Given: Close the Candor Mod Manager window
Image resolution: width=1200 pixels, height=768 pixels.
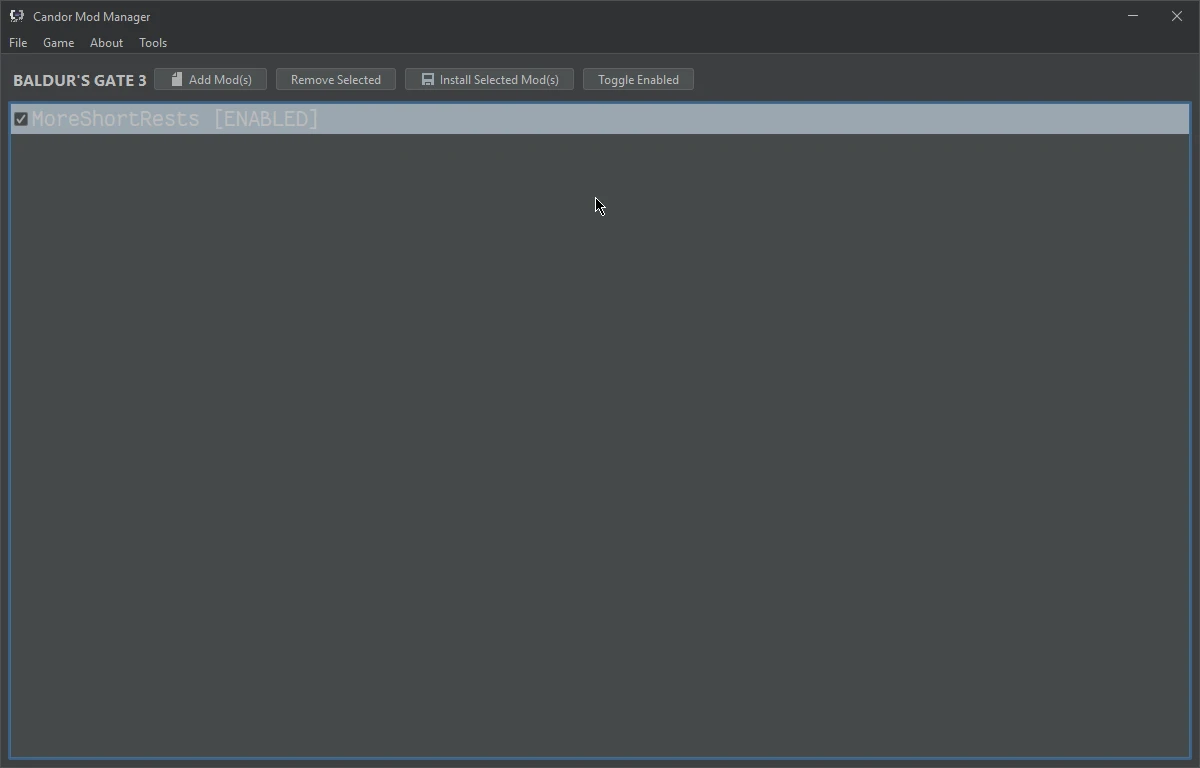Looking at the screenshot, I should [x=1177, y=16].
